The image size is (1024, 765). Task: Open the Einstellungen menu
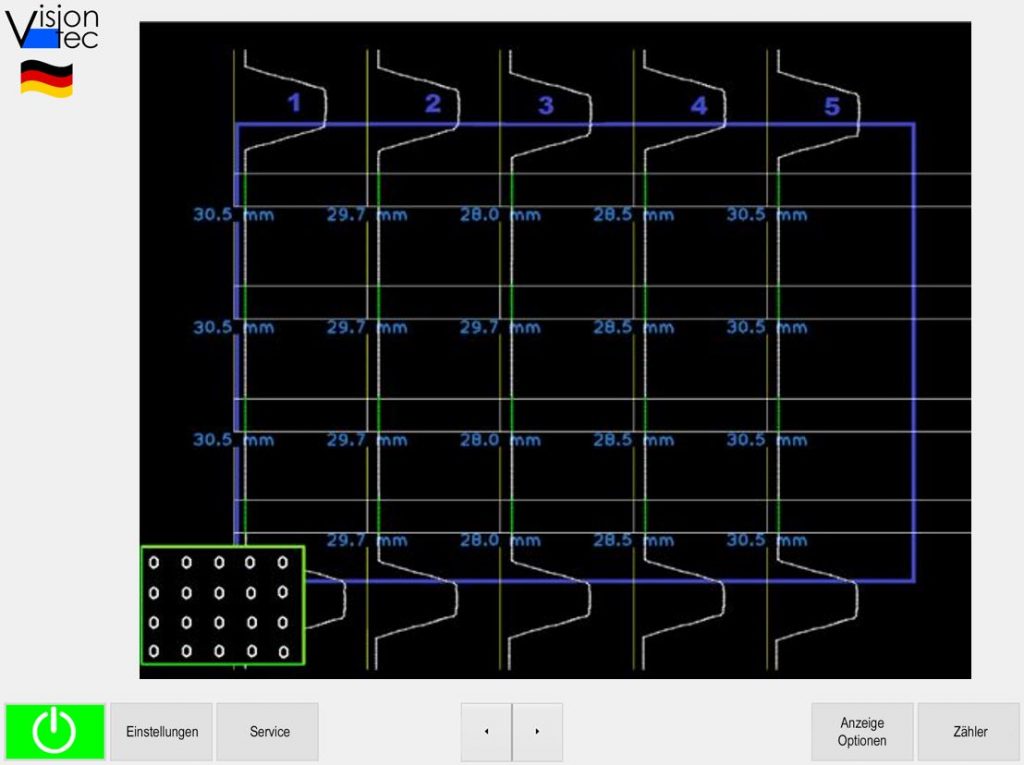[x=162, y=732]
